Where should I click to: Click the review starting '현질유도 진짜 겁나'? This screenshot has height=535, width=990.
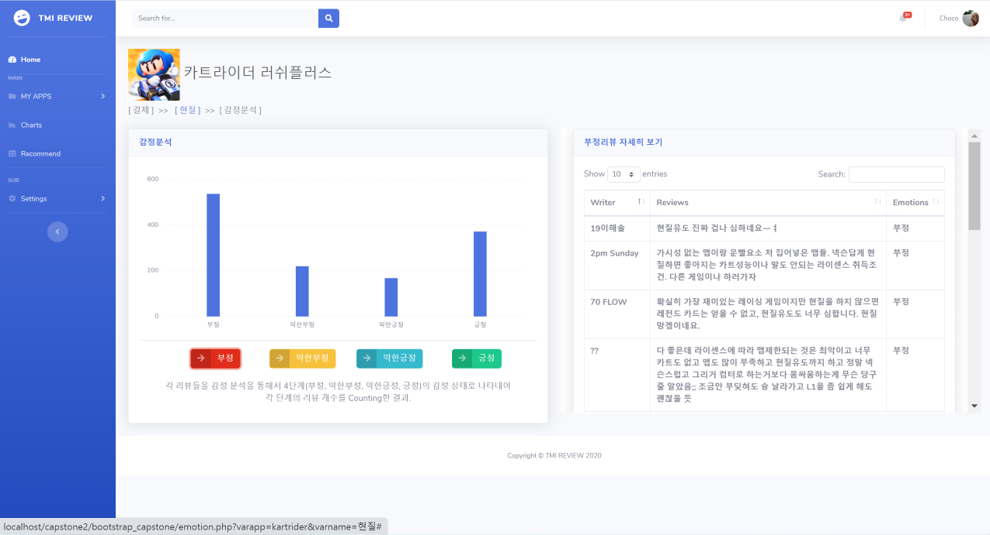click(x=717, y=228)
